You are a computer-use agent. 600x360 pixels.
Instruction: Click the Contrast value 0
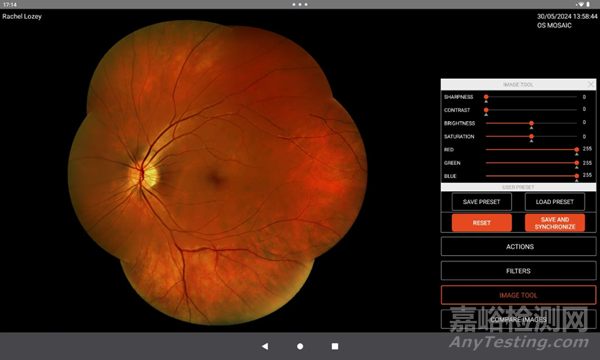pyautogui.click(x=584, y=109)
